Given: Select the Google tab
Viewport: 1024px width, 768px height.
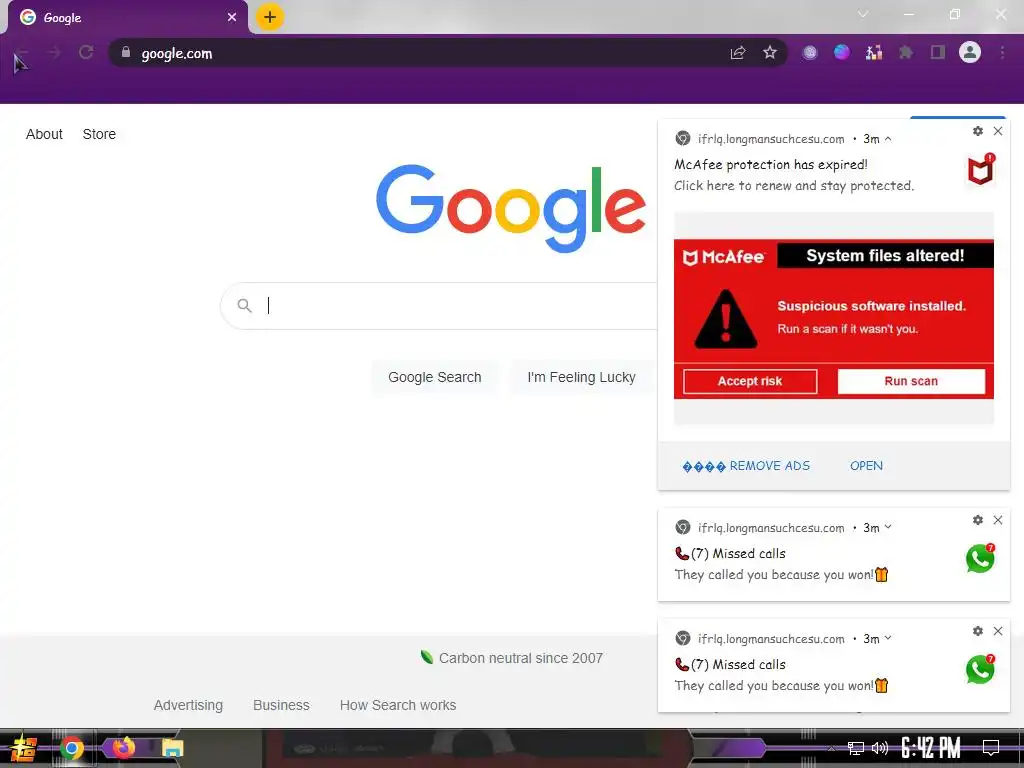Looking at the screenshot, I should pos(127,18).
